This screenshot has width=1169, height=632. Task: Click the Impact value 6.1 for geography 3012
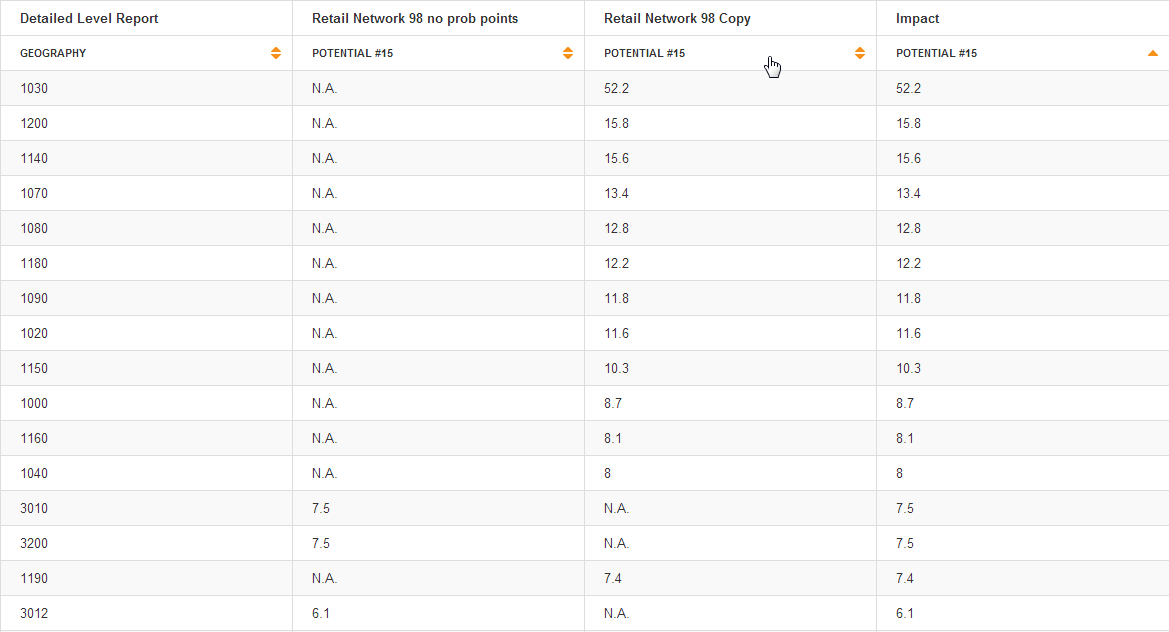click(x=905, y=614)
